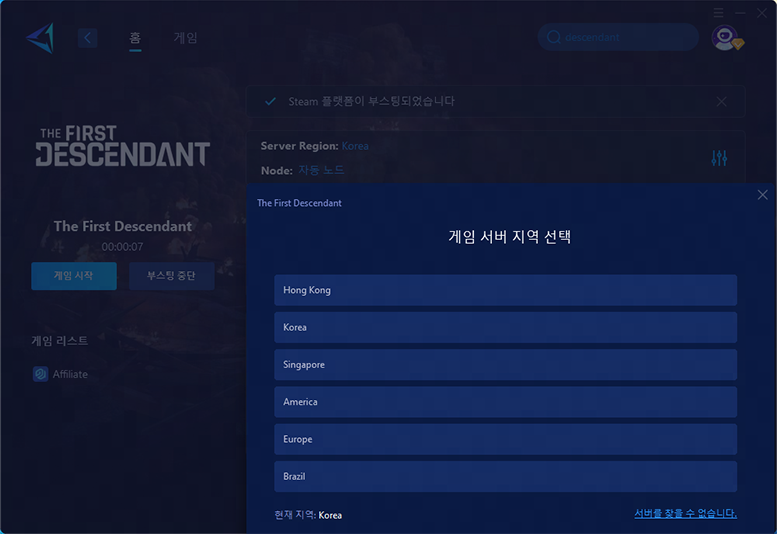This screenshot has width=777, height=534.
Task: Choose the Europe server region
Action: [x=505, y=439]
